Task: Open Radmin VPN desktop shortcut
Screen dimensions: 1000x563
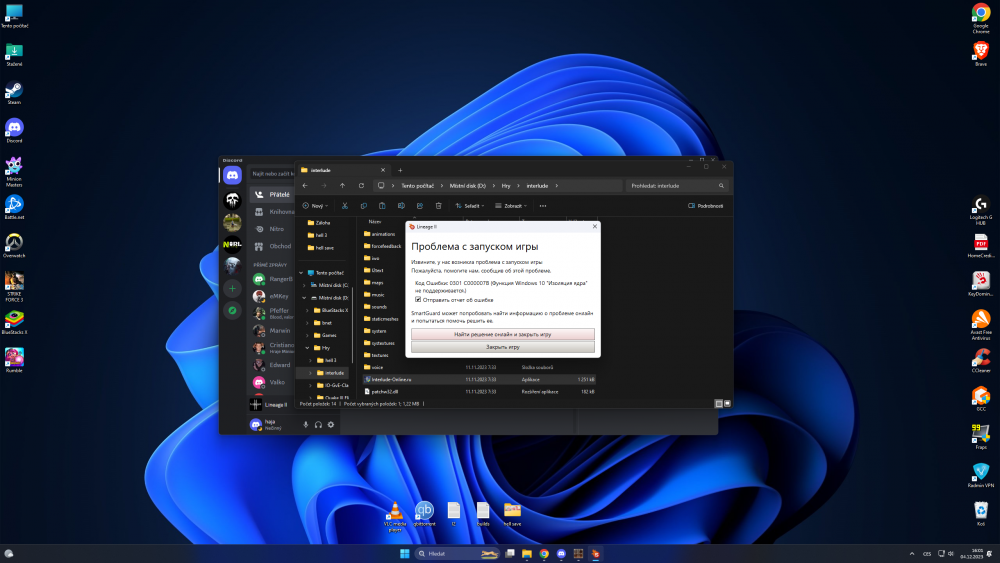Action: (x=981, y=475)
